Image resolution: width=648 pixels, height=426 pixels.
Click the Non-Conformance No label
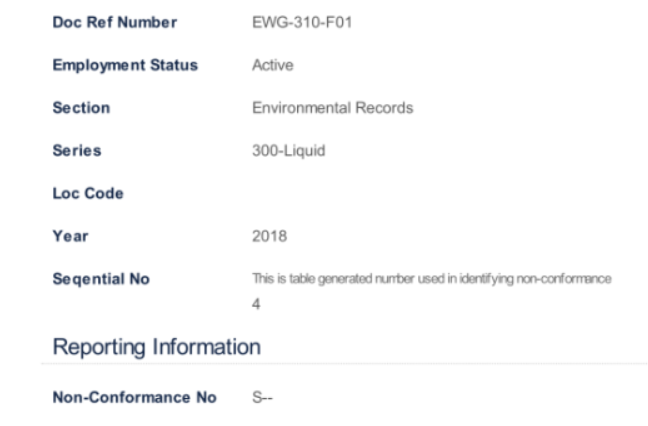(134, 398)
